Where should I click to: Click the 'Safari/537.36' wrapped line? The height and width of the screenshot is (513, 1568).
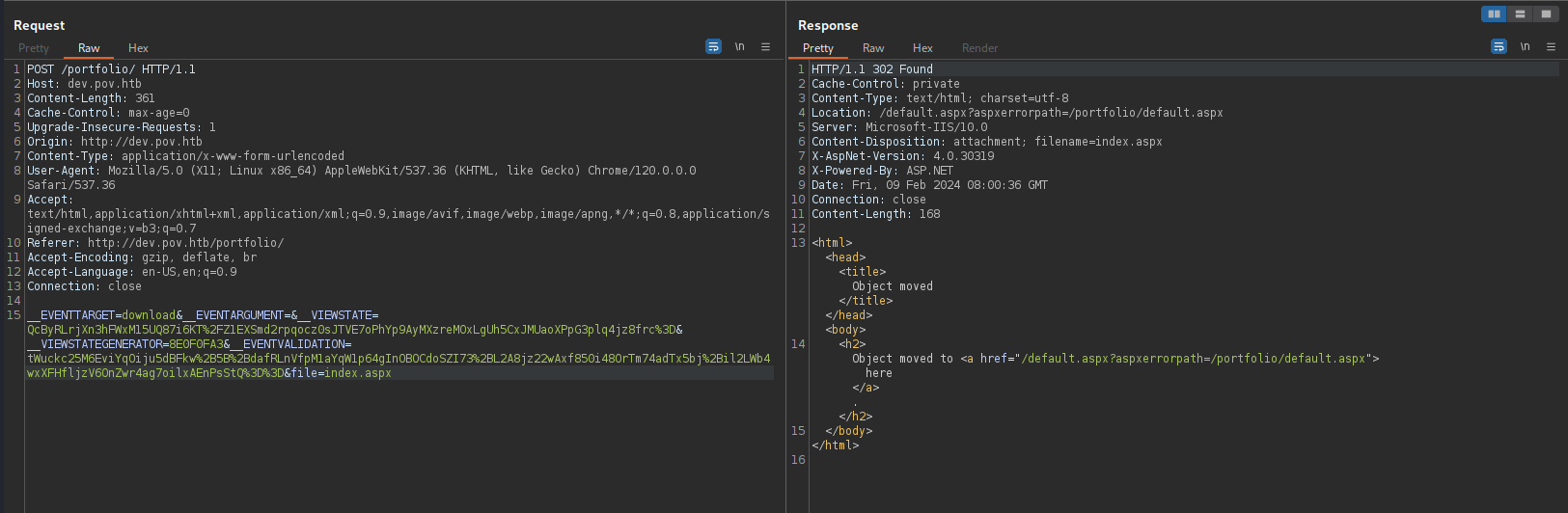70,185
